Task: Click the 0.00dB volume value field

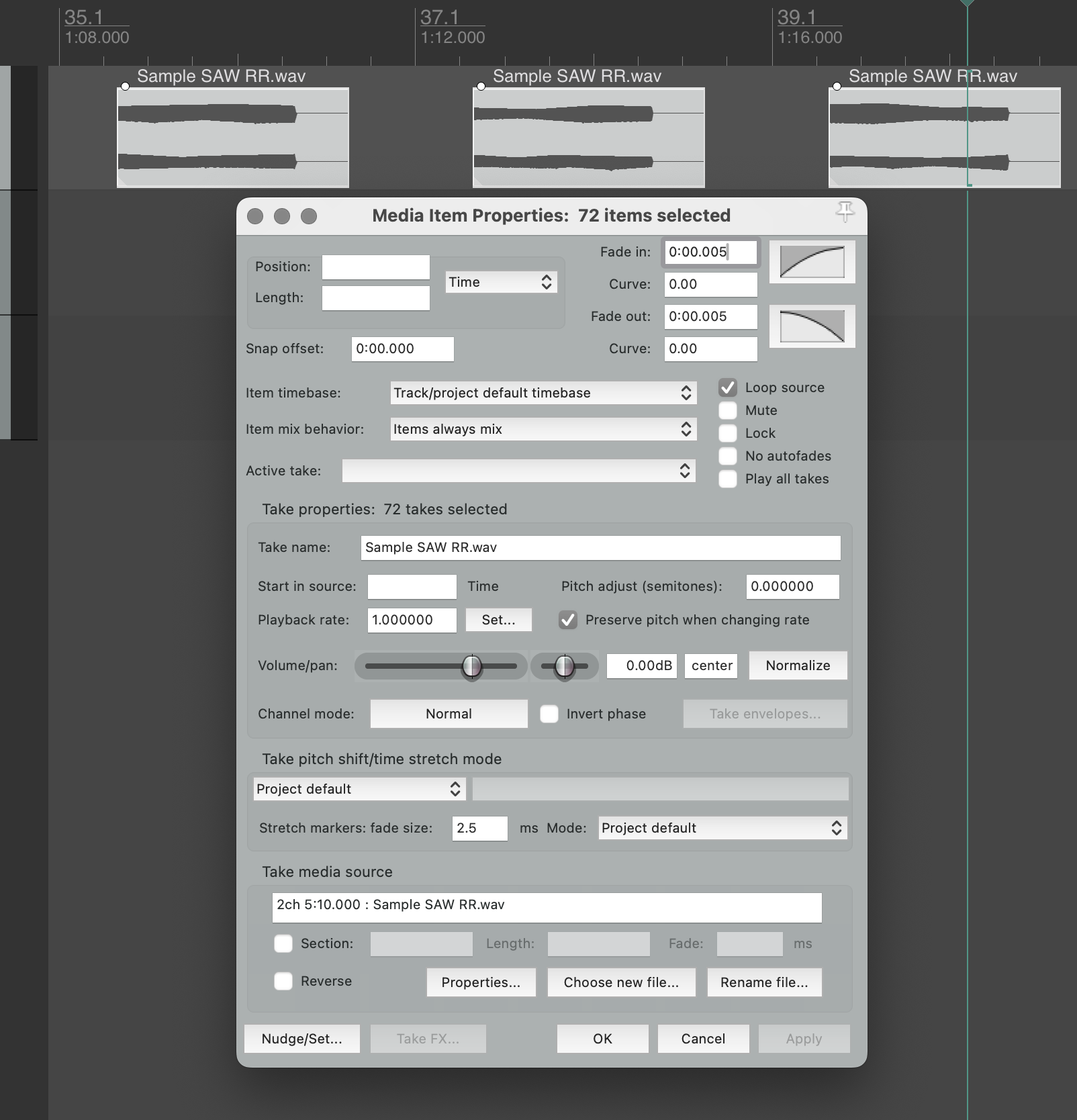Action: (x=642, y=665)
